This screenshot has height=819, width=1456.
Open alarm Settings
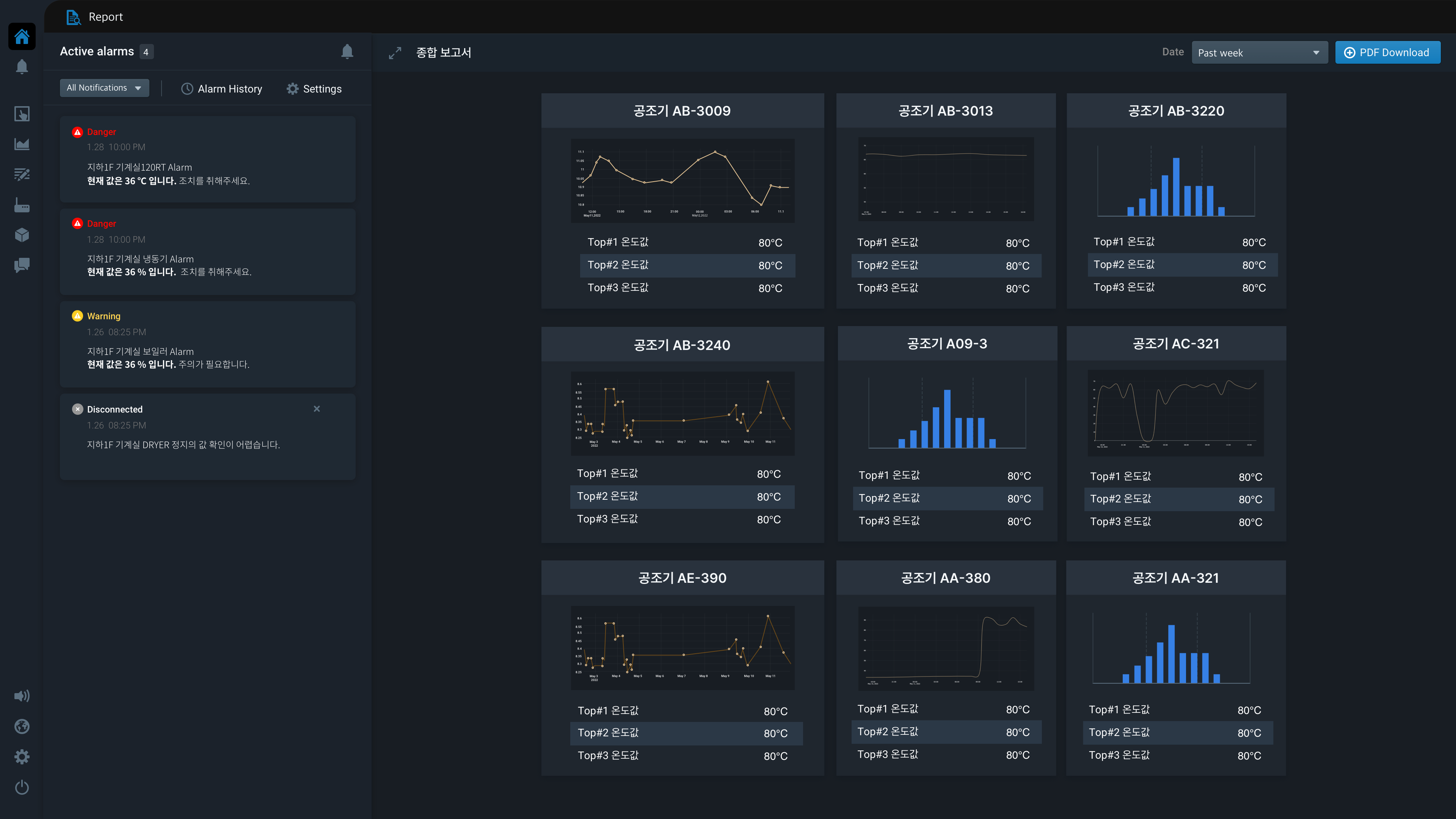point(314,89)
